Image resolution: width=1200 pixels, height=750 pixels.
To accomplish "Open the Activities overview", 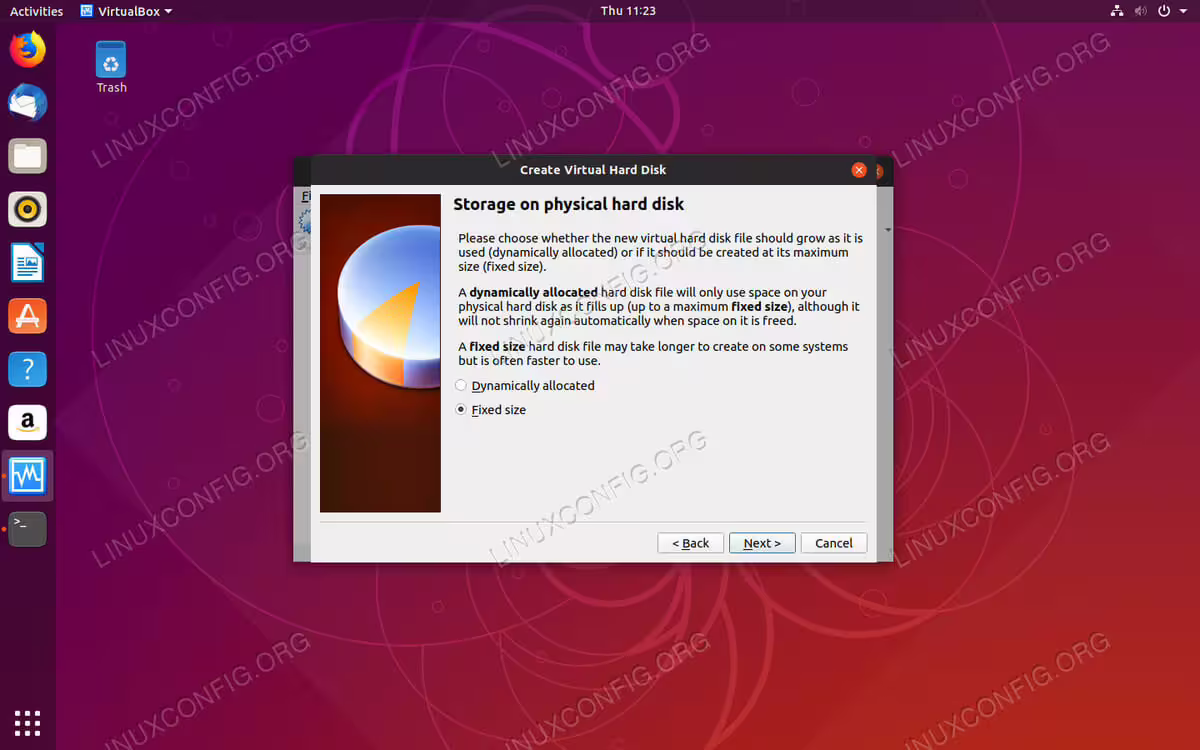I will pos(36,11).
